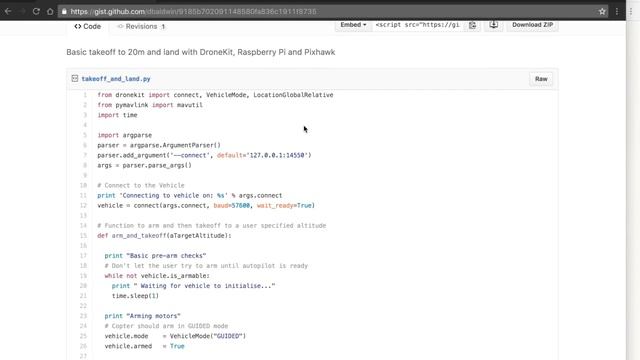
Task: Click 'vehicle.mode = VehicleMode("GUIDED")' line
Action: pyautogui.click(x=175, y=336)
